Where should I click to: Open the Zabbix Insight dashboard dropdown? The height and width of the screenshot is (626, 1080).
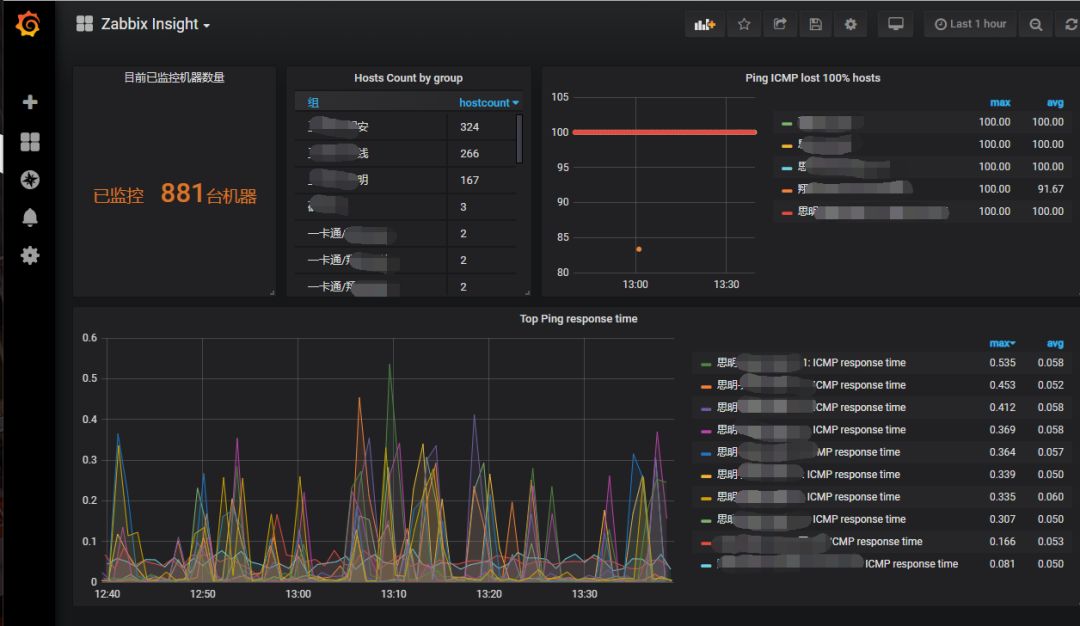[x=143, y=24]
